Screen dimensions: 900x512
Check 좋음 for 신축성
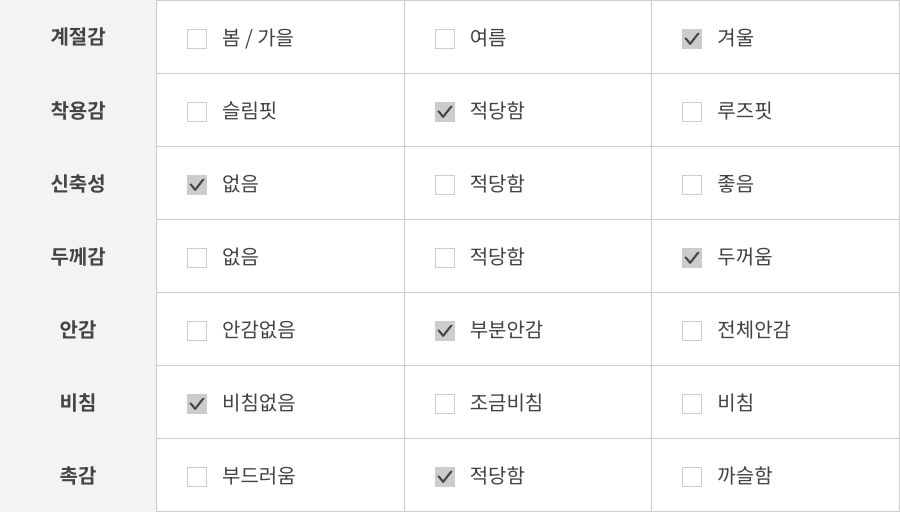pos(692,185)
